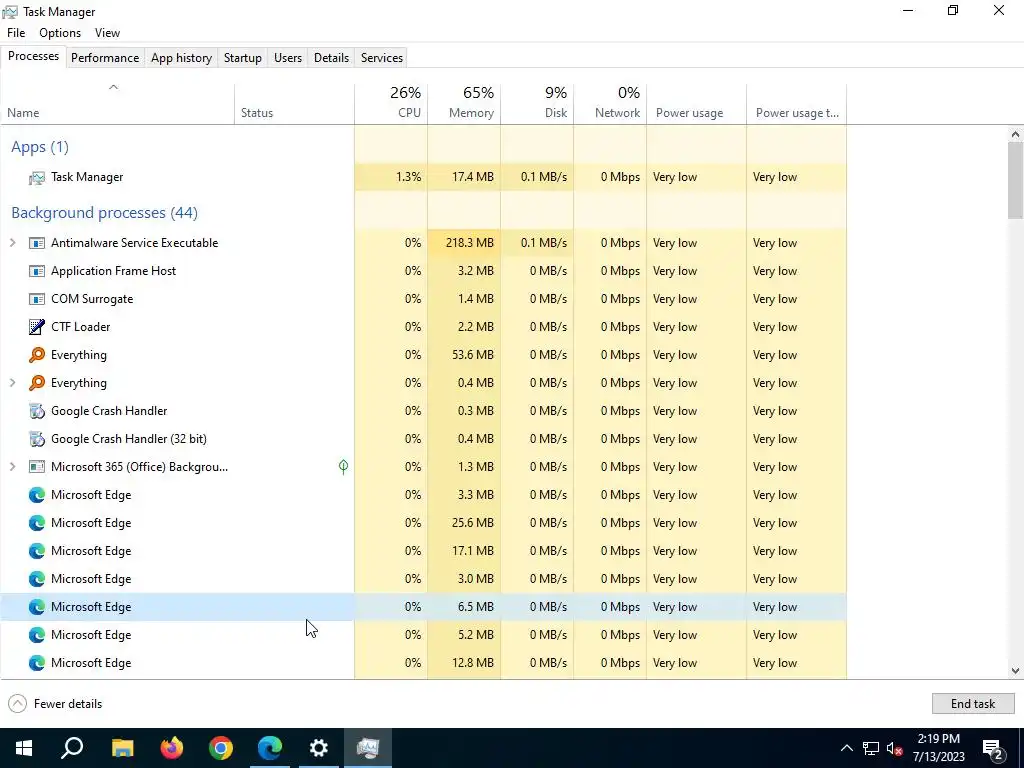Click the 2:19 PM taskbar clock
This screenshot has width=1024, height=768.
pyautogui.click(x=938, y=748)
